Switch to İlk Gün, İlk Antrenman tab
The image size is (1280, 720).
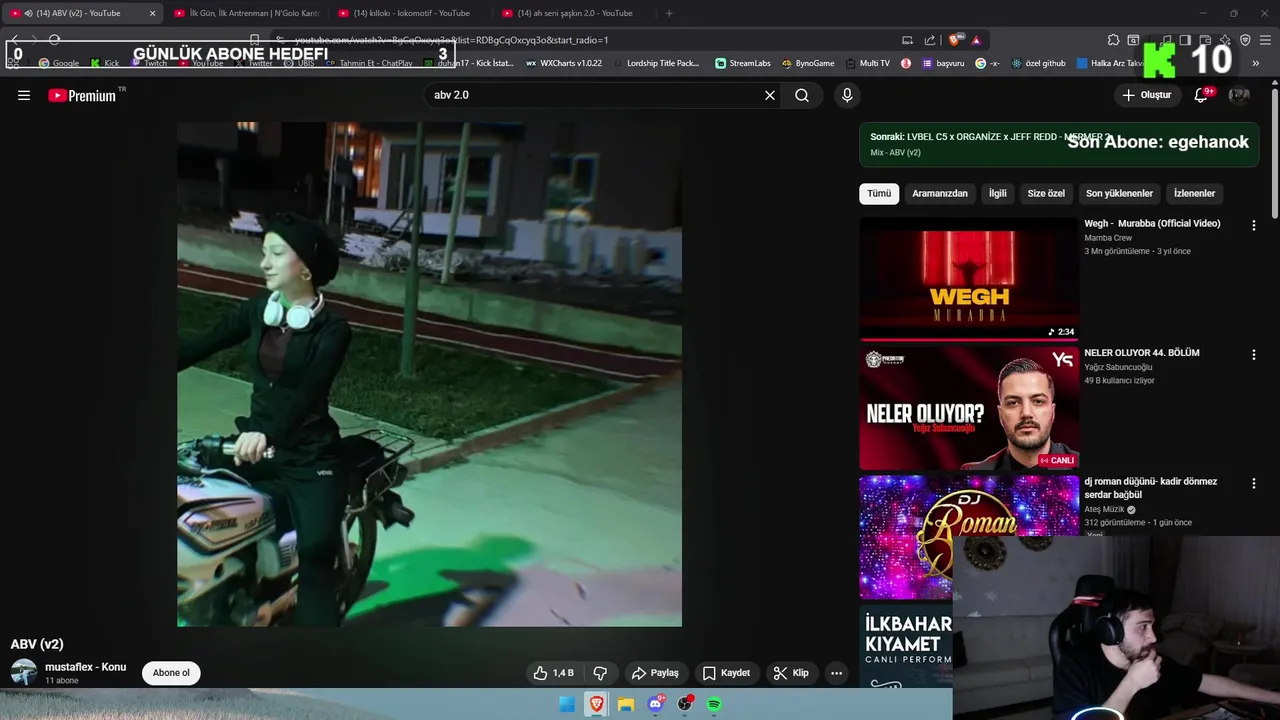246,13
